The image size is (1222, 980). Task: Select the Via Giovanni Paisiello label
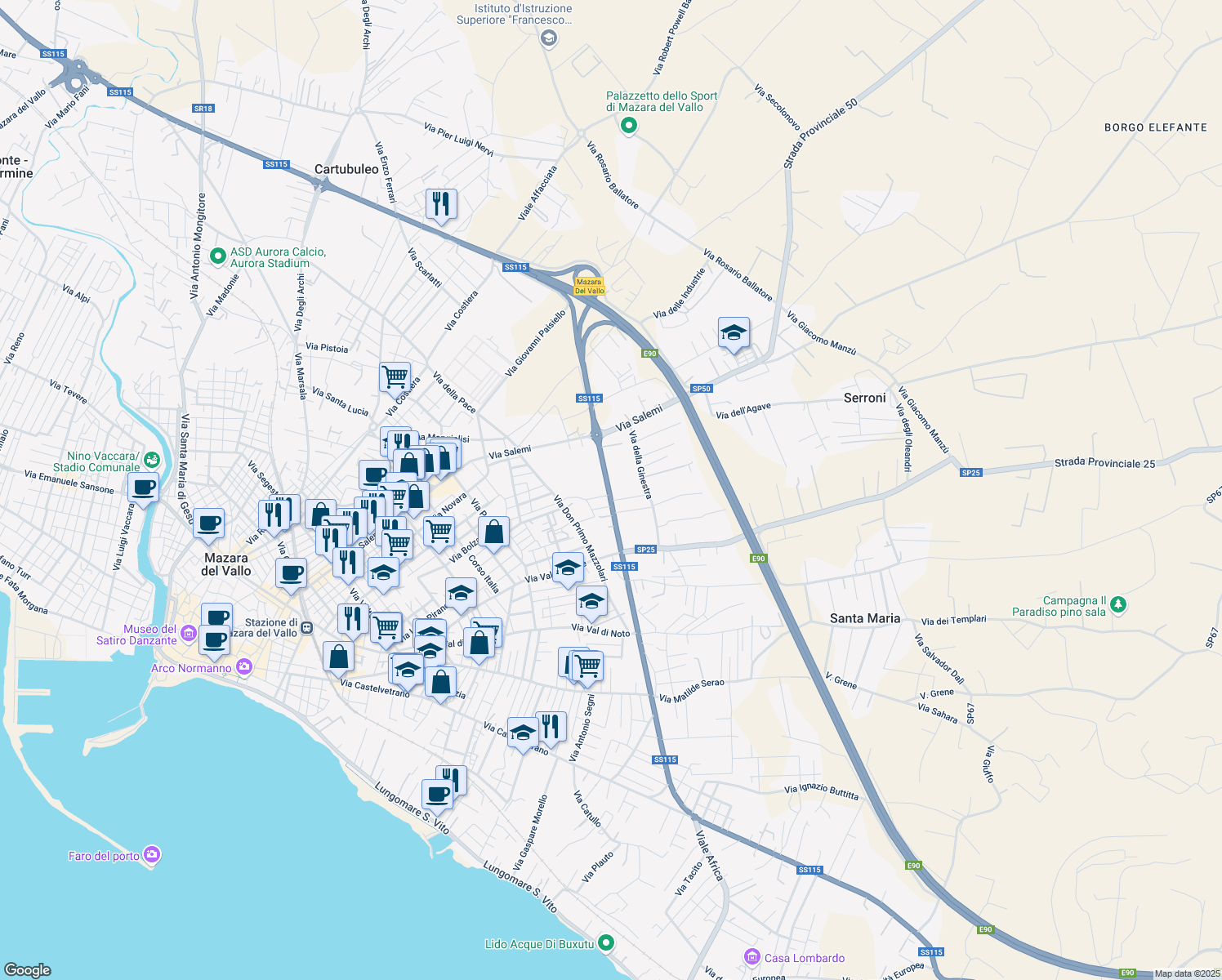tap(535, 343)
